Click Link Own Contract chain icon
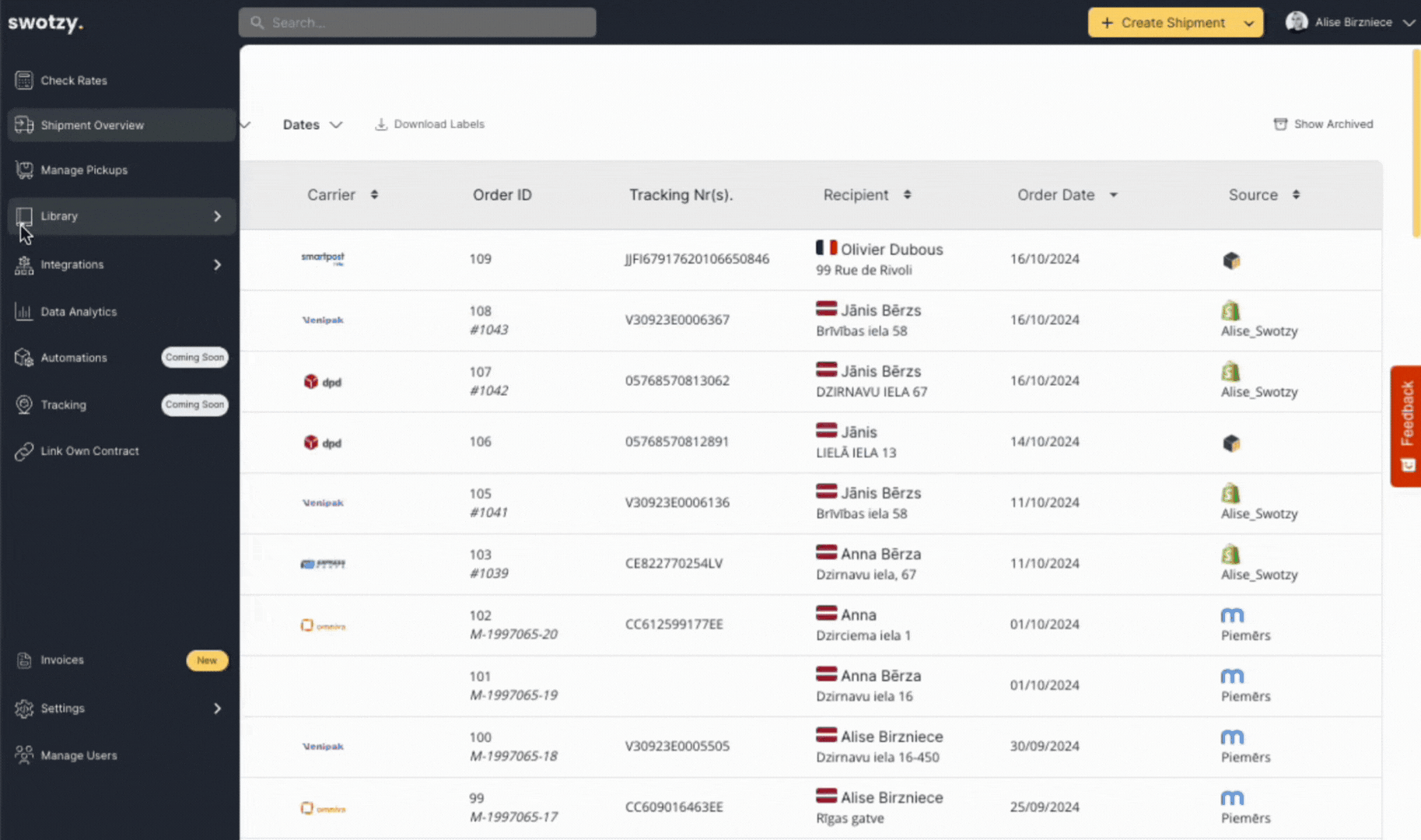The width and height of the screenshot is (1421, 840). [x=23, y=451]
